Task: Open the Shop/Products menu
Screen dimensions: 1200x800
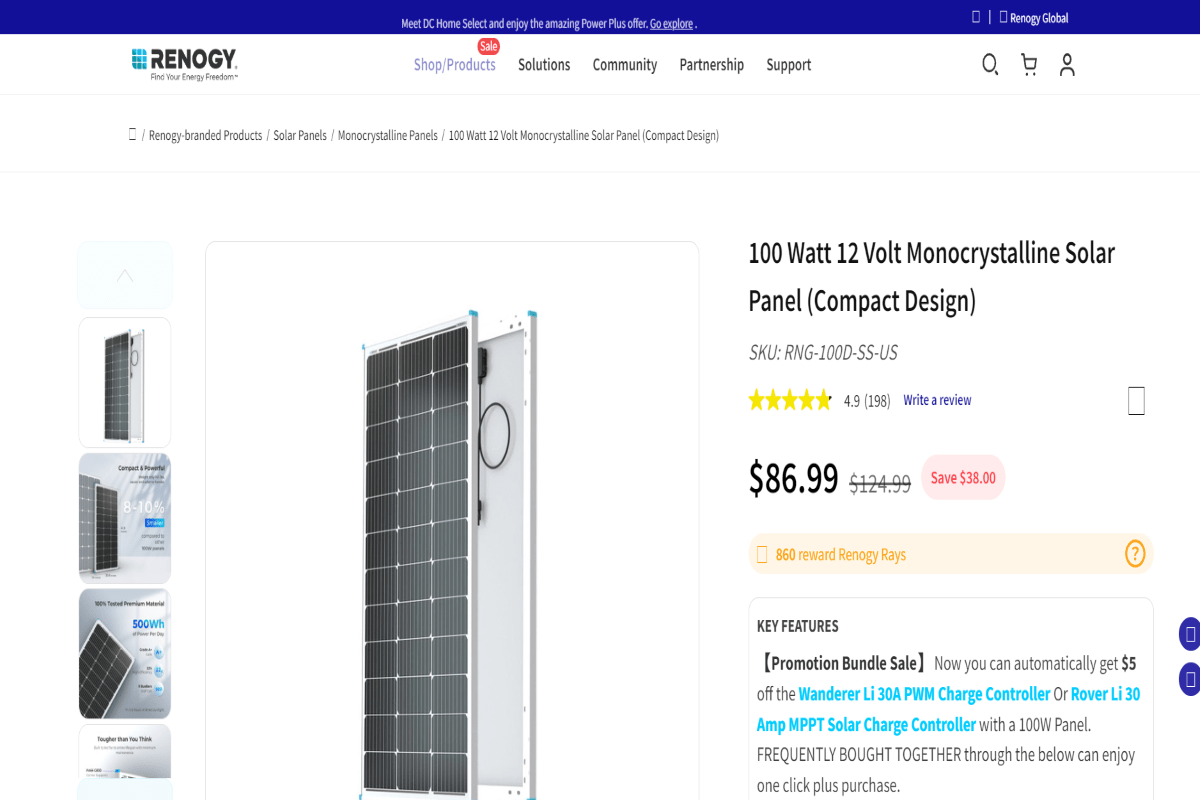Action: click(x=454, y=64)
